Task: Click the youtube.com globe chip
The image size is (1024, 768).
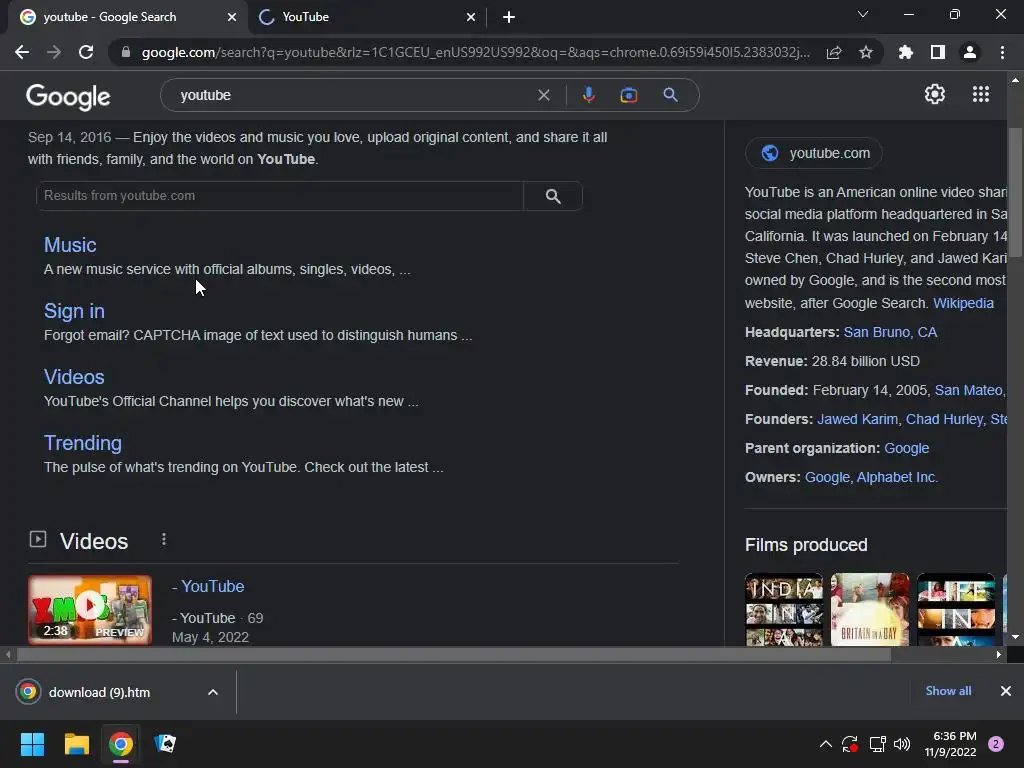Action: pyautogui.click(x=814, y=153)
